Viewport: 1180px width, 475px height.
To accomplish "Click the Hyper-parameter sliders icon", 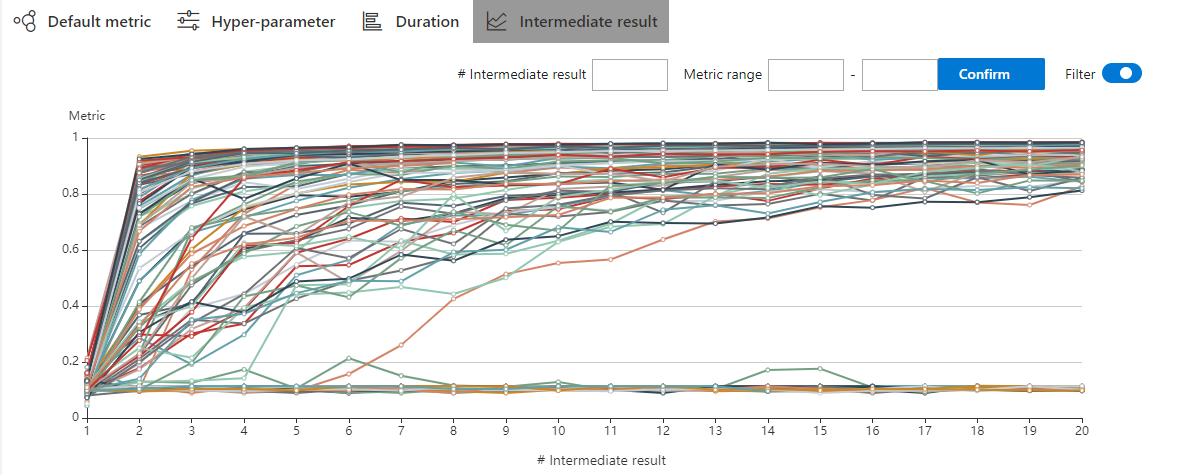I will tap(188, 21).
